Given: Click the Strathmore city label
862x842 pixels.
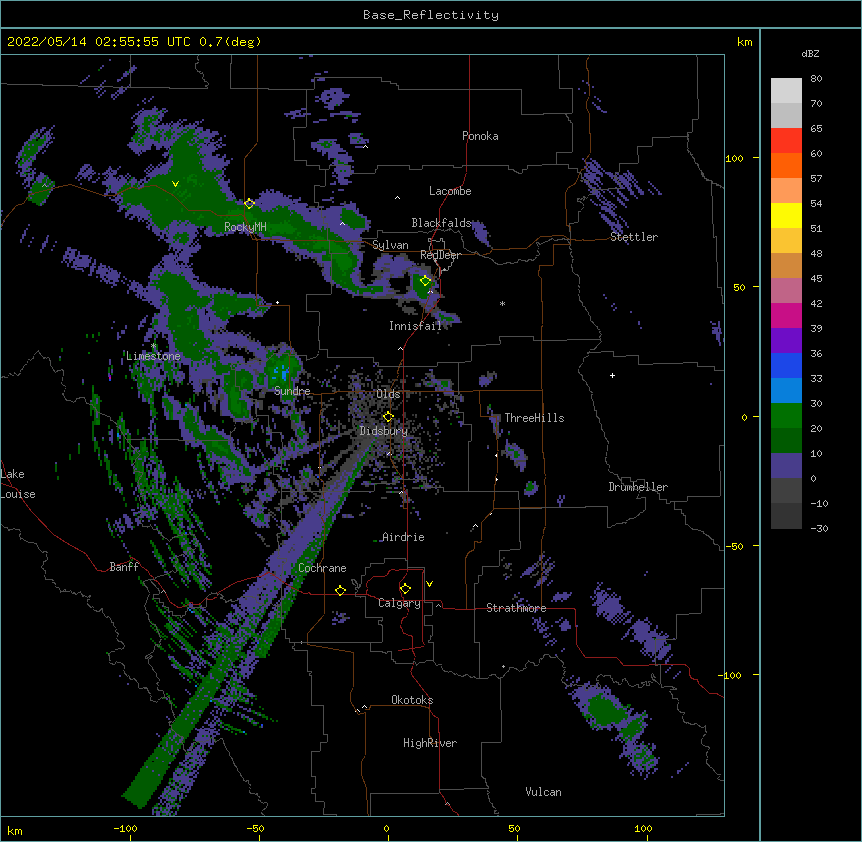Looking at the screenshot, I should (x=516, y=608).
